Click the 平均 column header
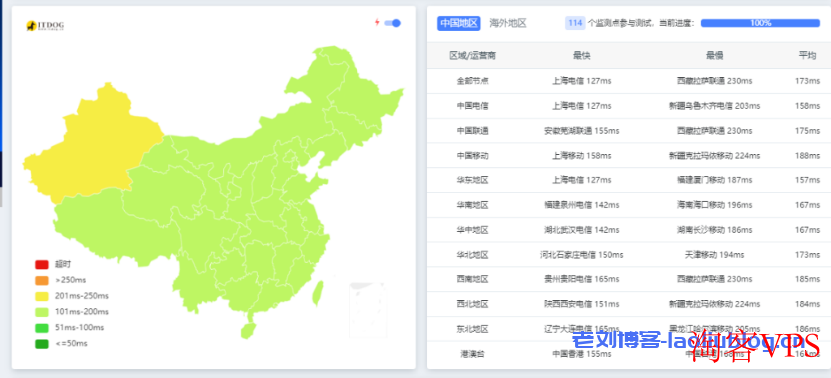 808,56
